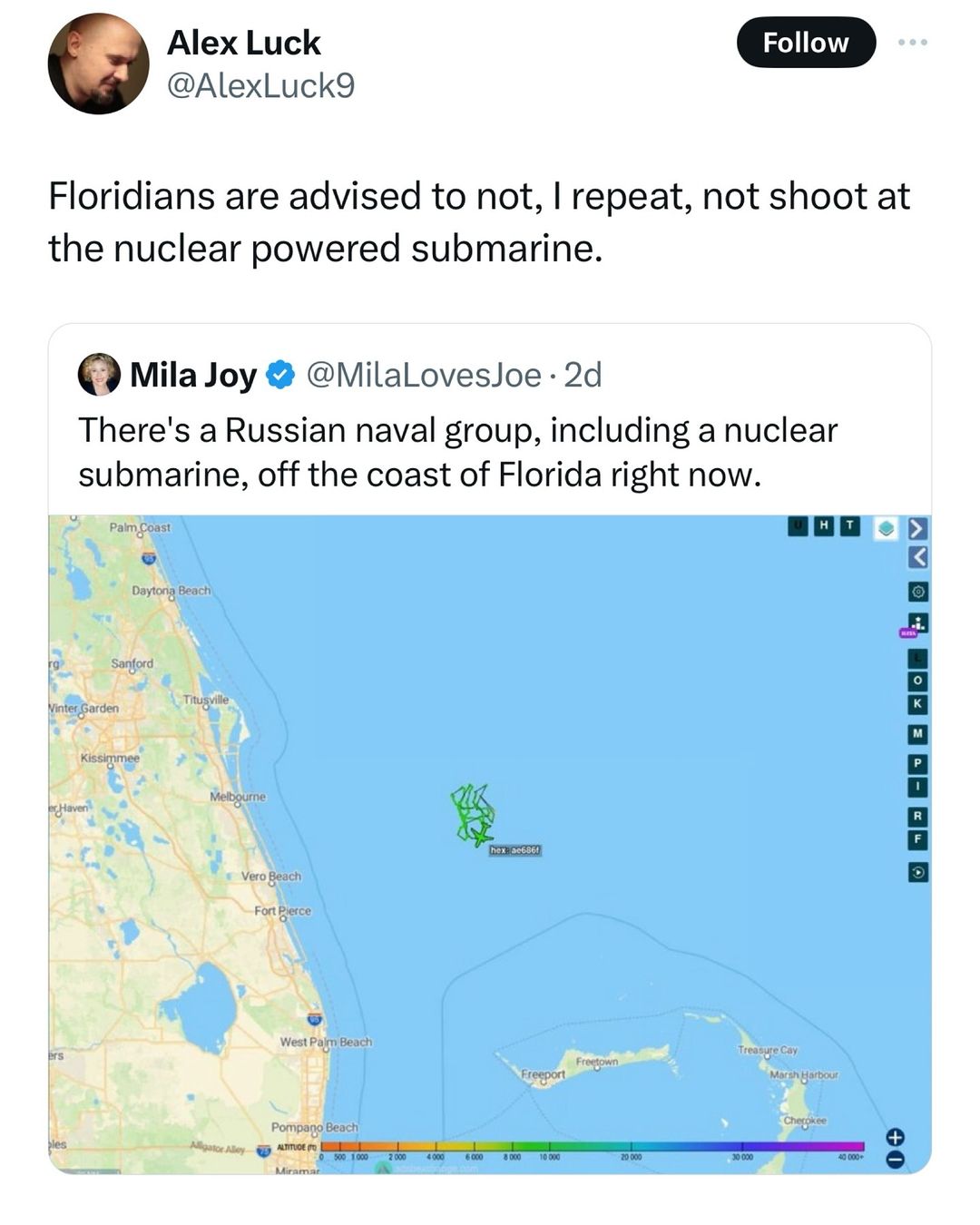Image resolution: width=980 pixels, height=1225 pixels.
Task: Open the three-dot more options menu
Action: coord(913,43)
